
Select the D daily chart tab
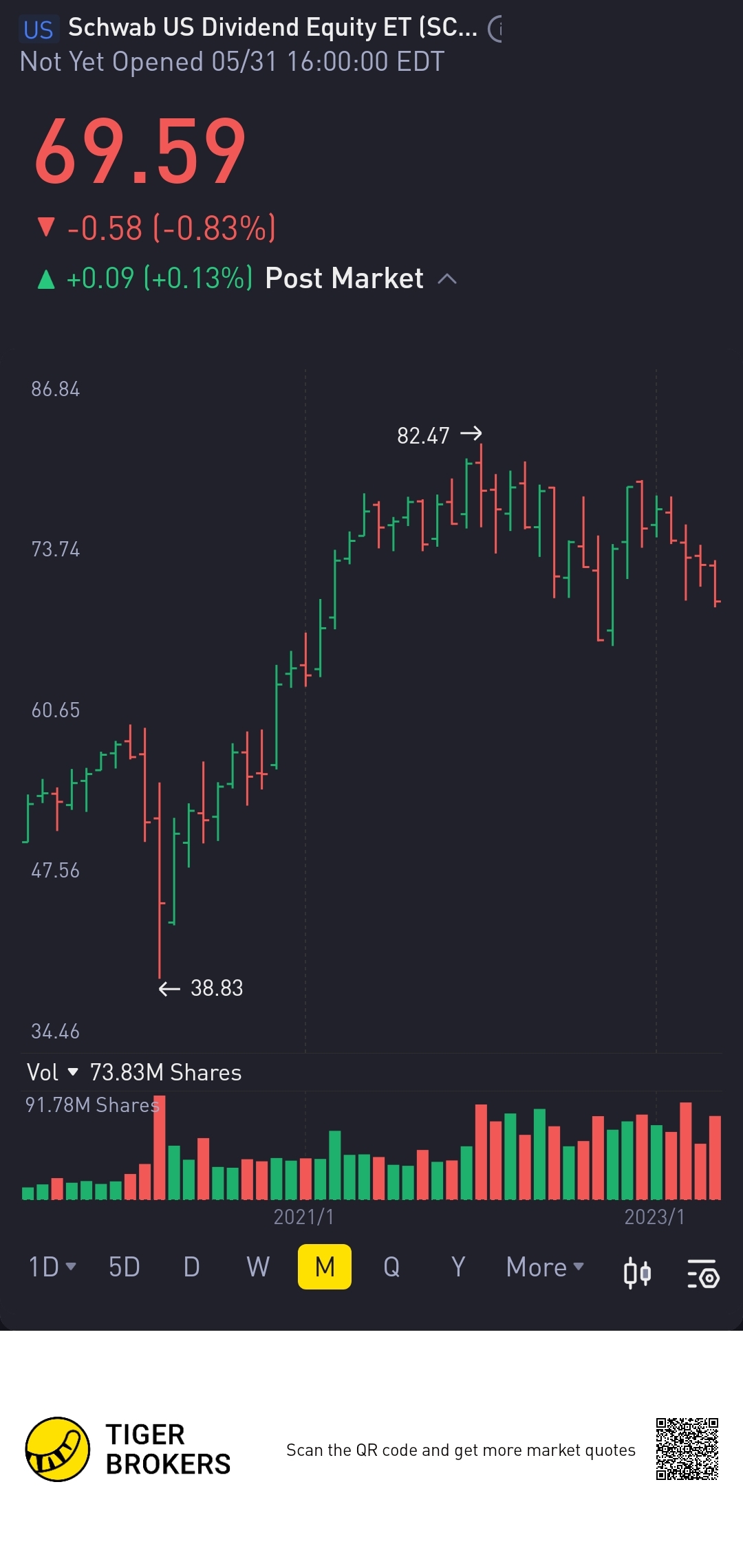(x=191, y=1267)
